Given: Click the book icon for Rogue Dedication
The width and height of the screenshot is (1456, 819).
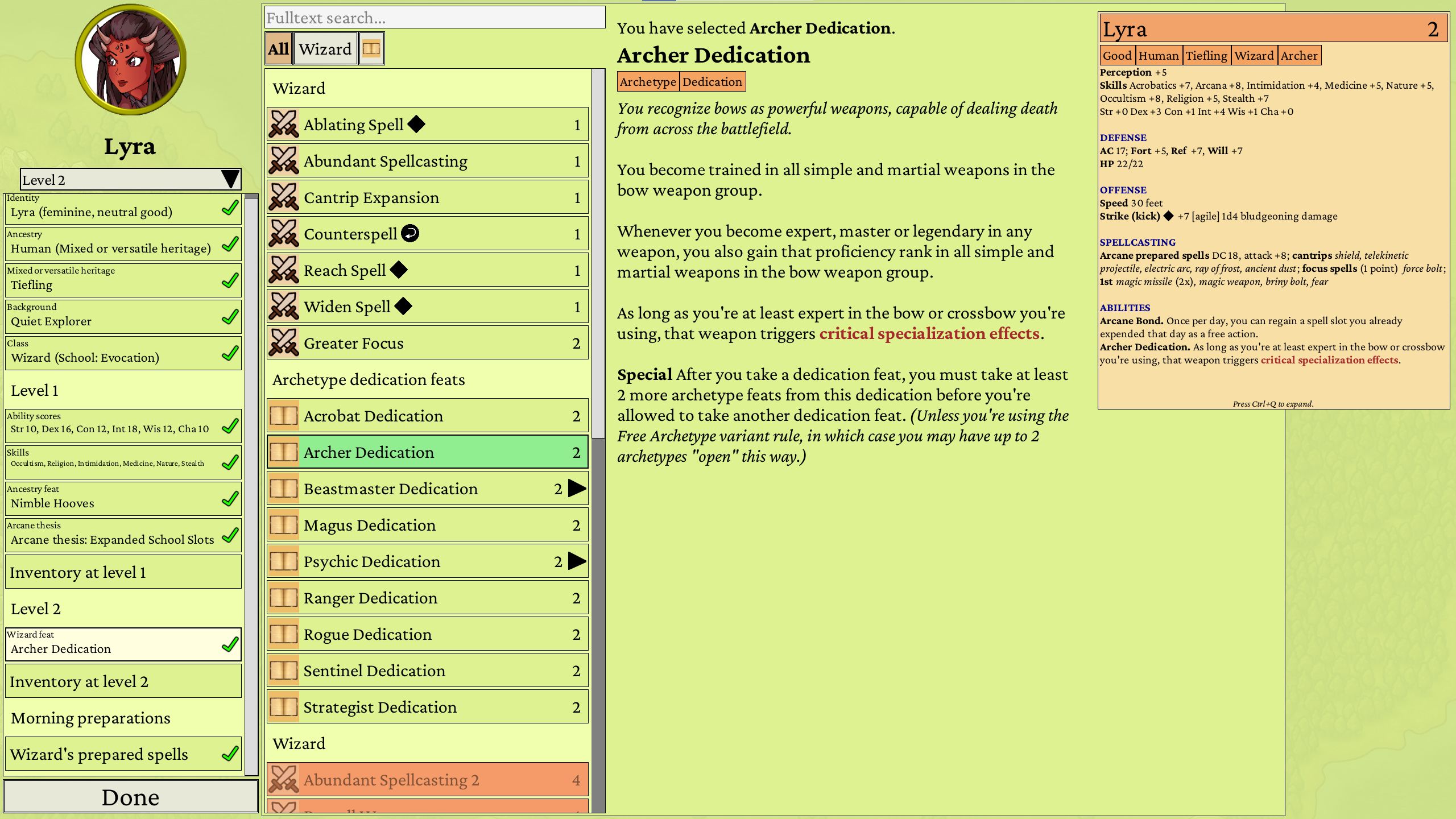Looking at the screenshot, I should pos(283,634).
